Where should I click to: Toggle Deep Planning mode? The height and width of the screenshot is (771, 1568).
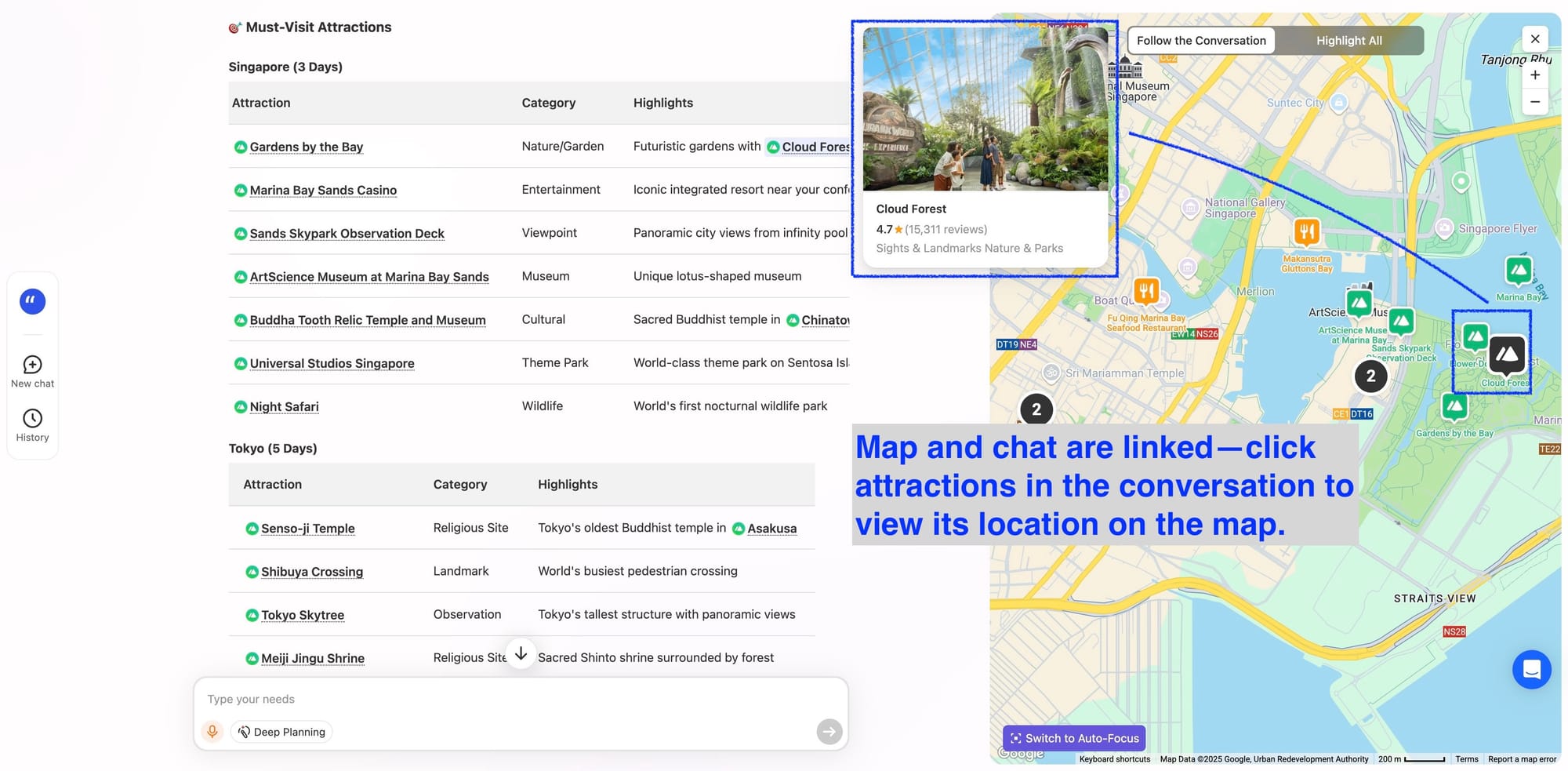pos(282,732)
